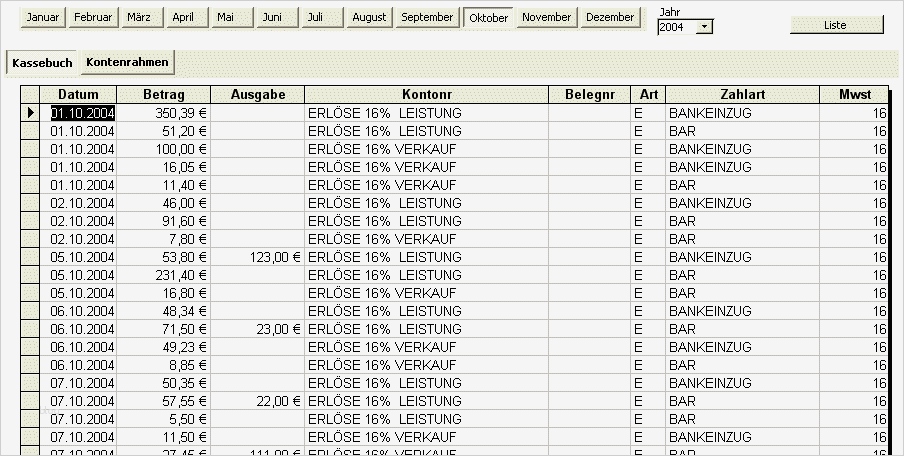904x456 pixels.
Task: Switch to November month
Action: coord(547,17)
